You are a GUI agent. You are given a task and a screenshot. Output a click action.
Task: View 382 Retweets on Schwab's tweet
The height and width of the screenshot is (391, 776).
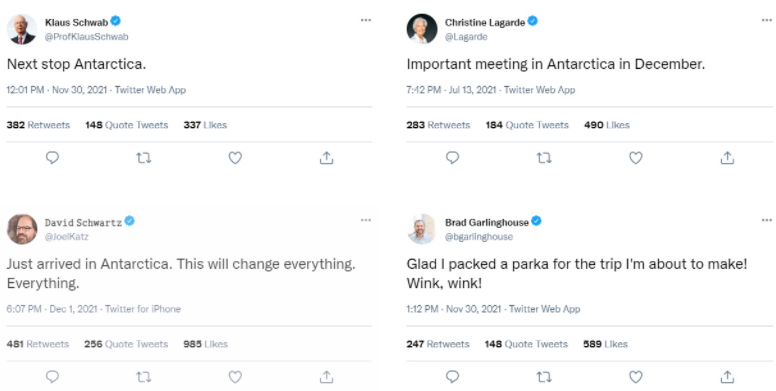(38, 125)
